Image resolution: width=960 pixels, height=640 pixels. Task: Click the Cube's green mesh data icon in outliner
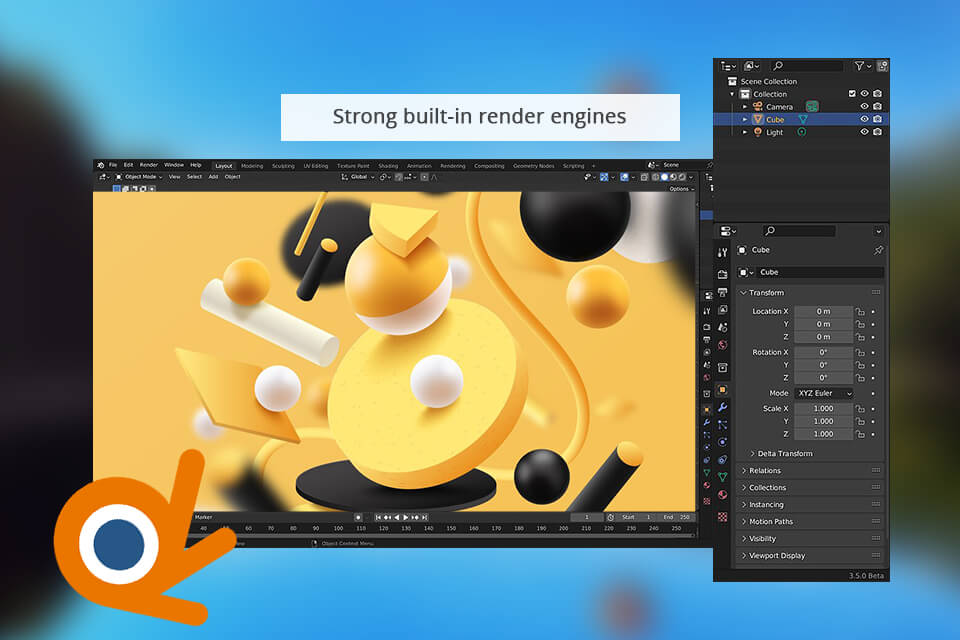[803, 119]
